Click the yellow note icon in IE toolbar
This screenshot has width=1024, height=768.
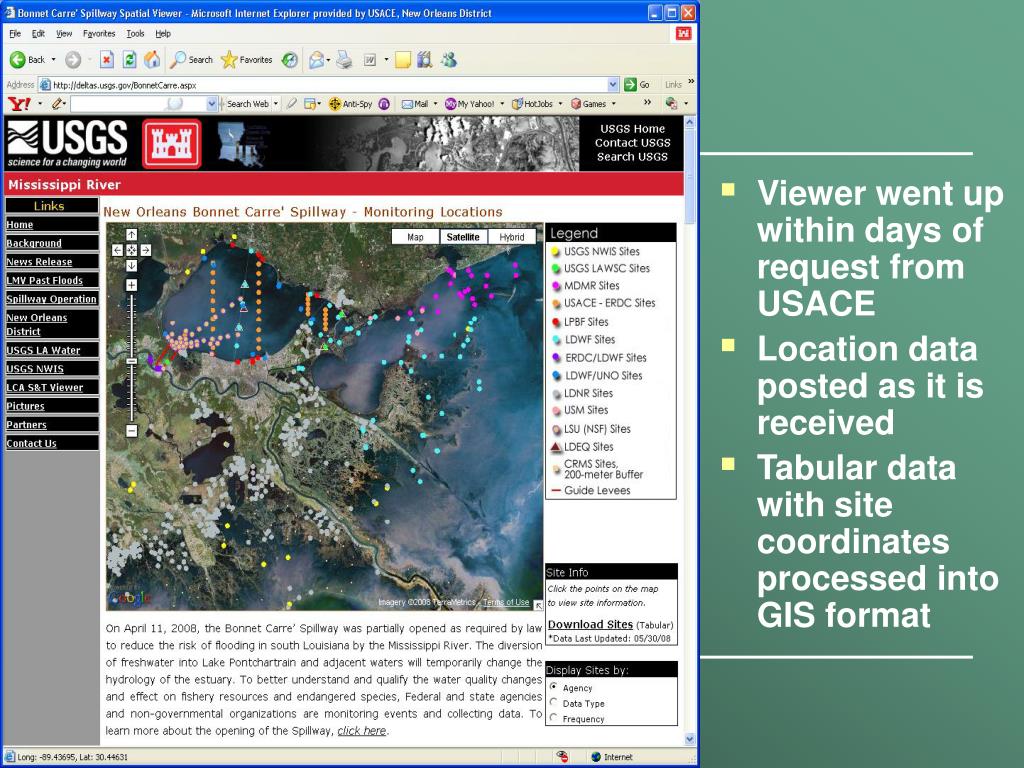coord(403,60)
